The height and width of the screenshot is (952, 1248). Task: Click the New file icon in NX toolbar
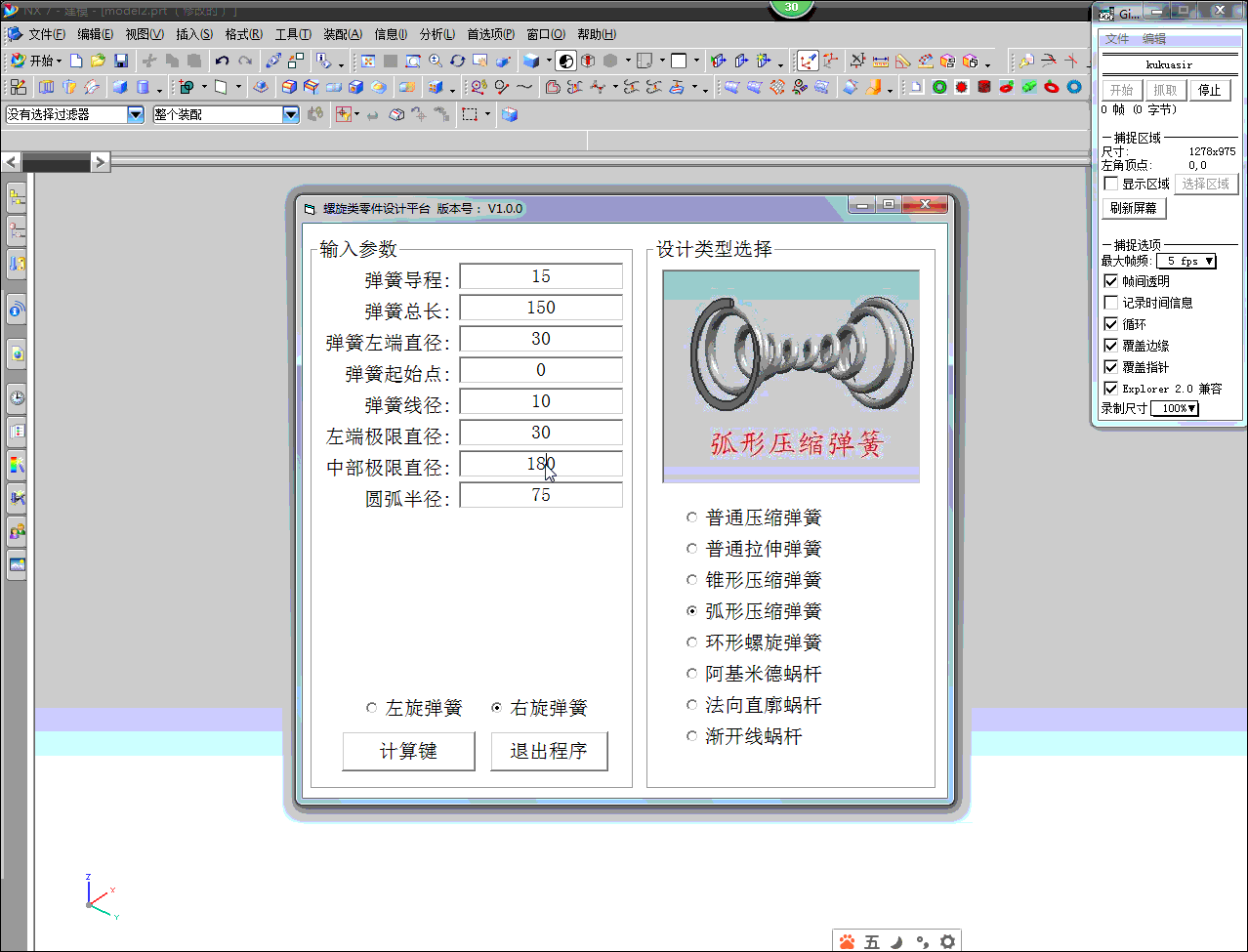(x=76, y=61)
